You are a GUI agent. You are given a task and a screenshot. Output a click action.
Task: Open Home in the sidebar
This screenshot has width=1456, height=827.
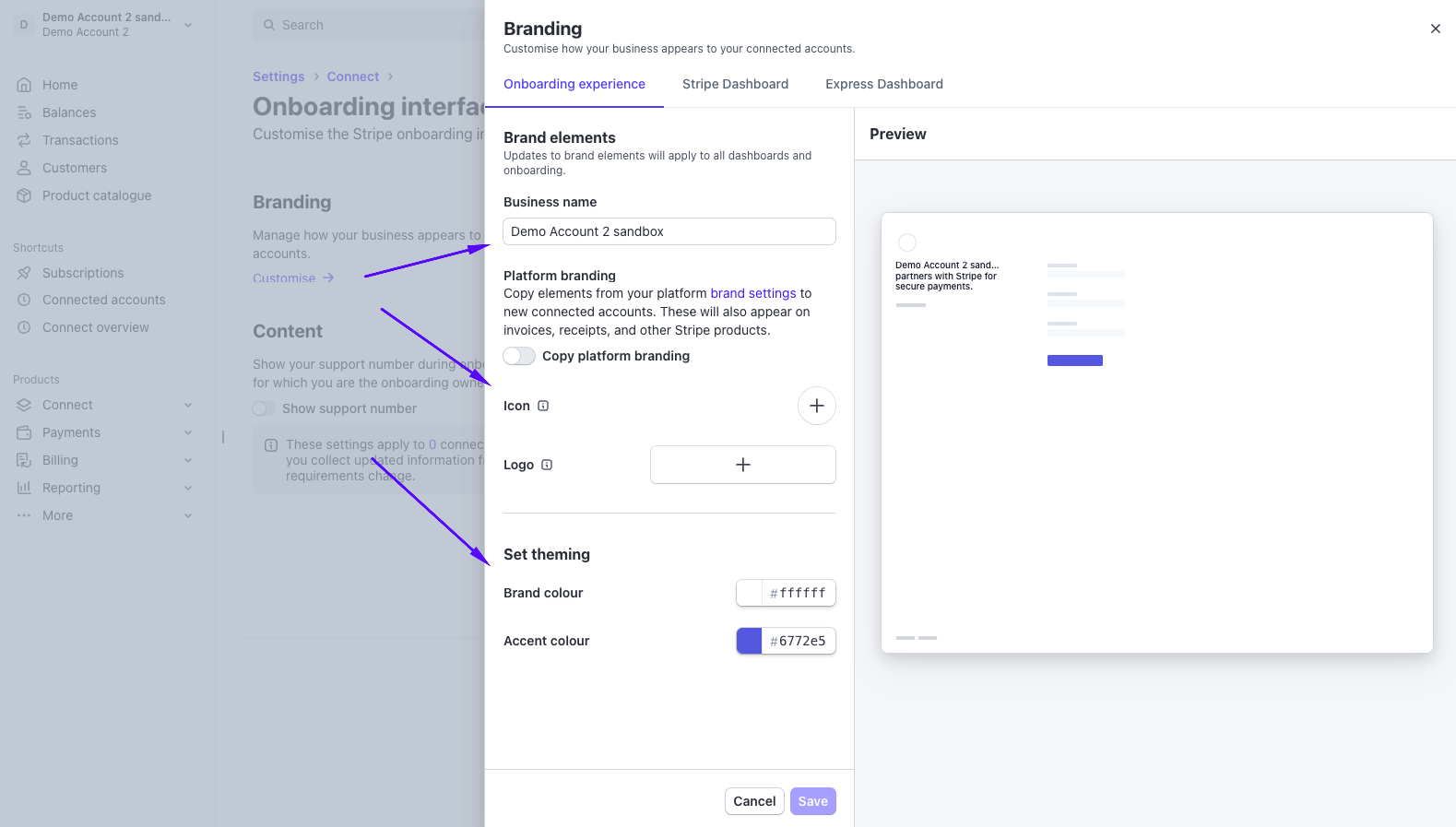coord(60,85)
